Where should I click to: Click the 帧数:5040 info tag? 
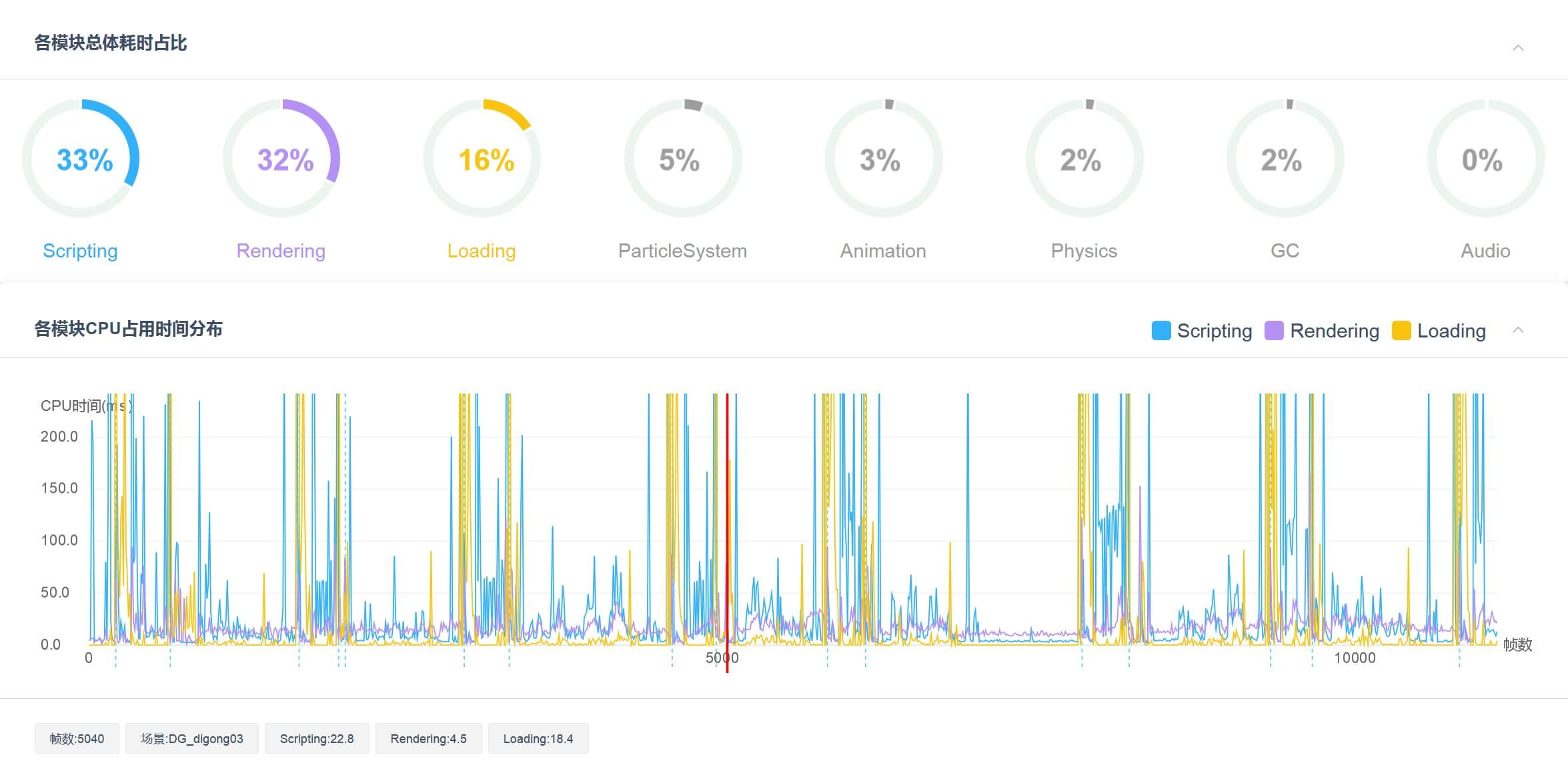click(x=77, y=738)
